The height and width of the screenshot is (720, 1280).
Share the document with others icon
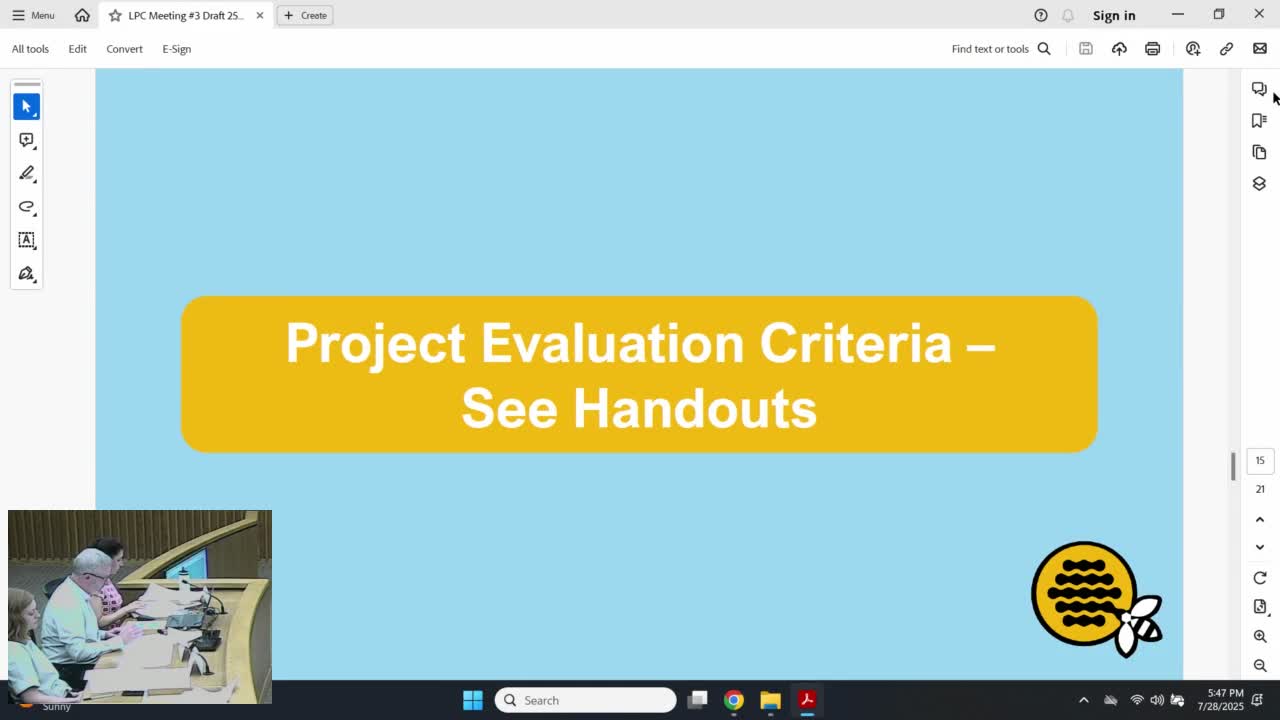click(1193, 48)
